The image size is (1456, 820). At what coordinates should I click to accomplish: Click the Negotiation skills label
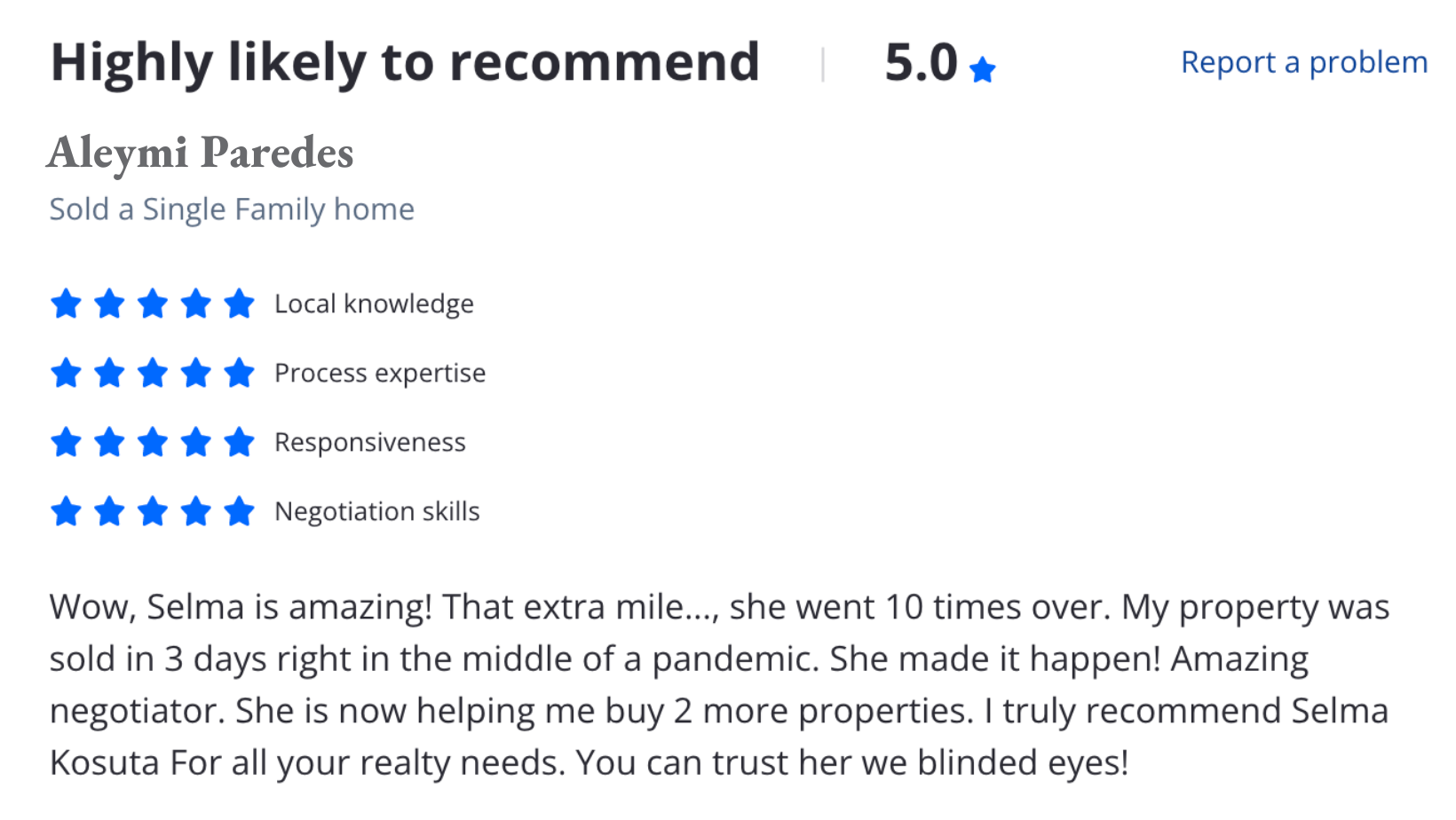376,511
